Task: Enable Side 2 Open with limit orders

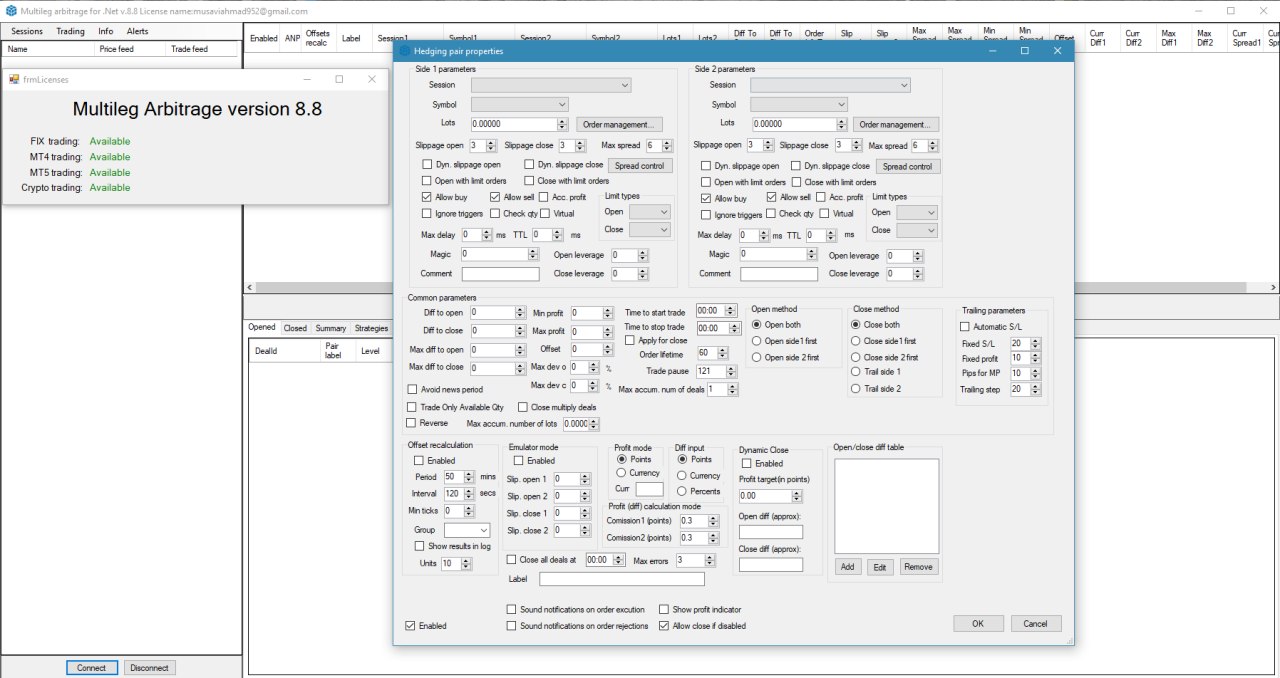Action: [706, 182]
